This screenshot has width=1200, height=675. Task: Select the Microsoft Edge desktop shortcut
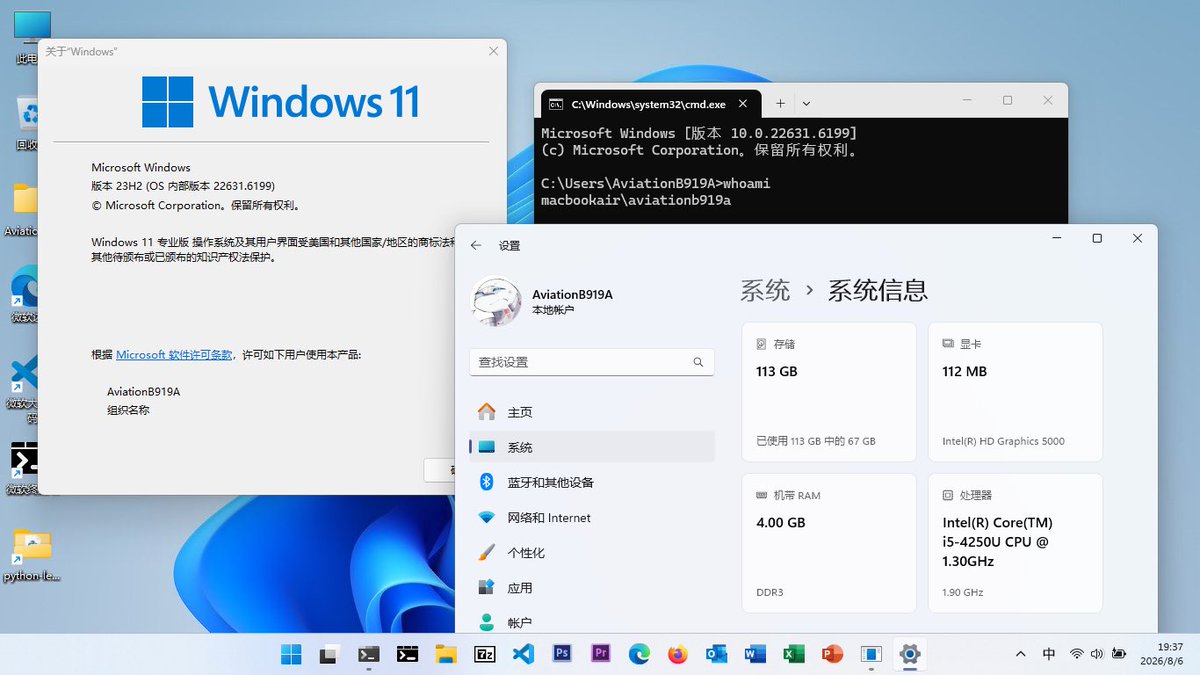[x=24, y=295]
